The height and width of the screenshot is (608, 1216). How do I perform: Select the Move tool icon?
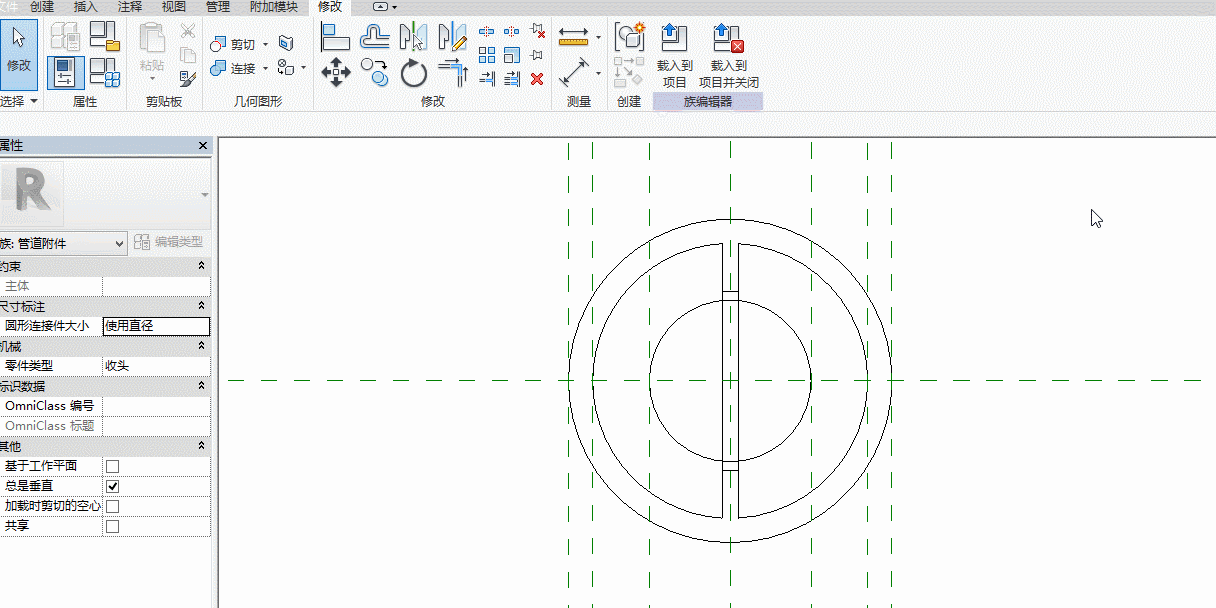335,72
